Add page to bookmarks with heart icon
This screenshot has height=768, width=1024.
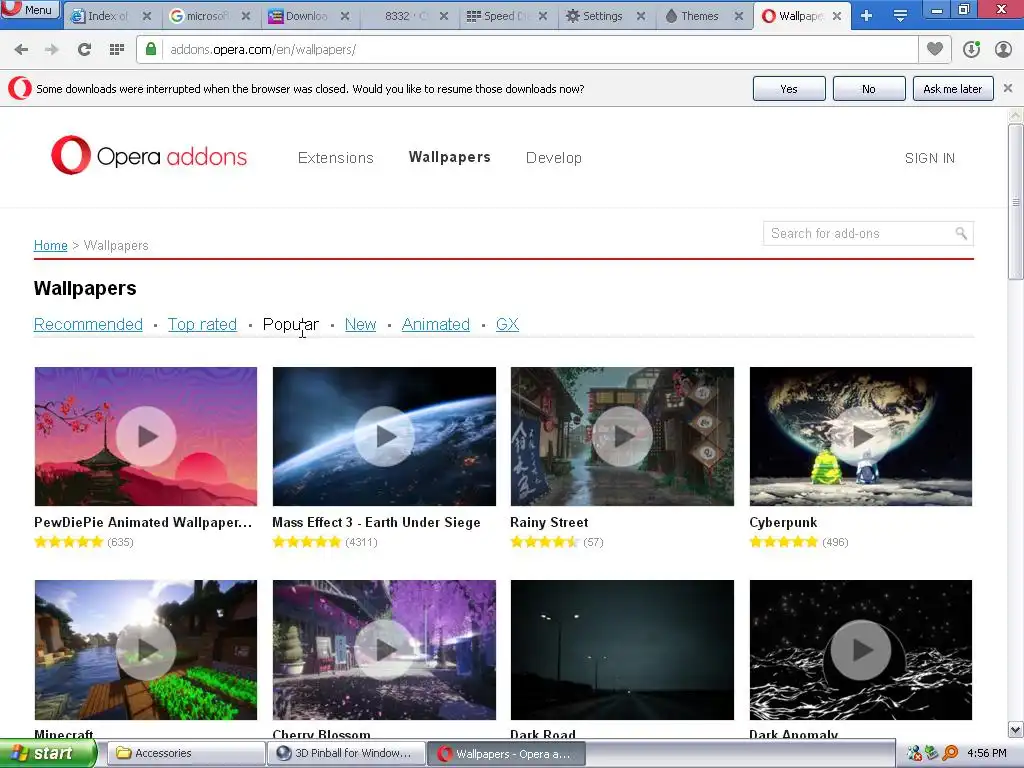(935, 50)
